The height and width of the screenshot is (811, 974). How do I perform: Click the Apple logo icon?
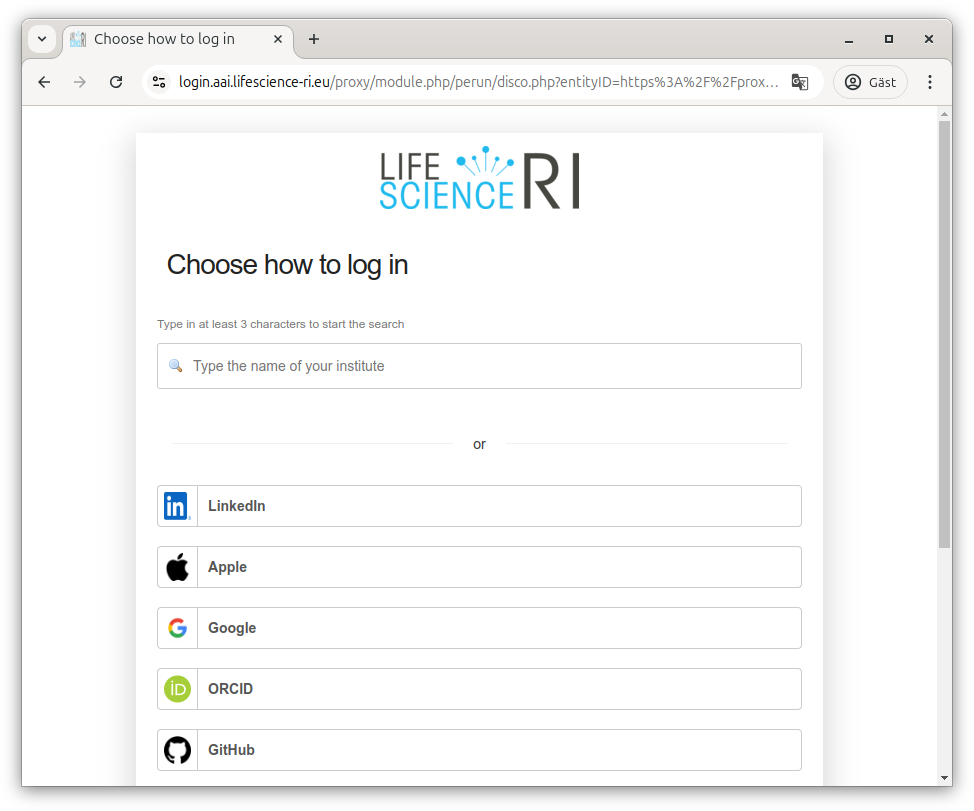[x=177, y=567]
